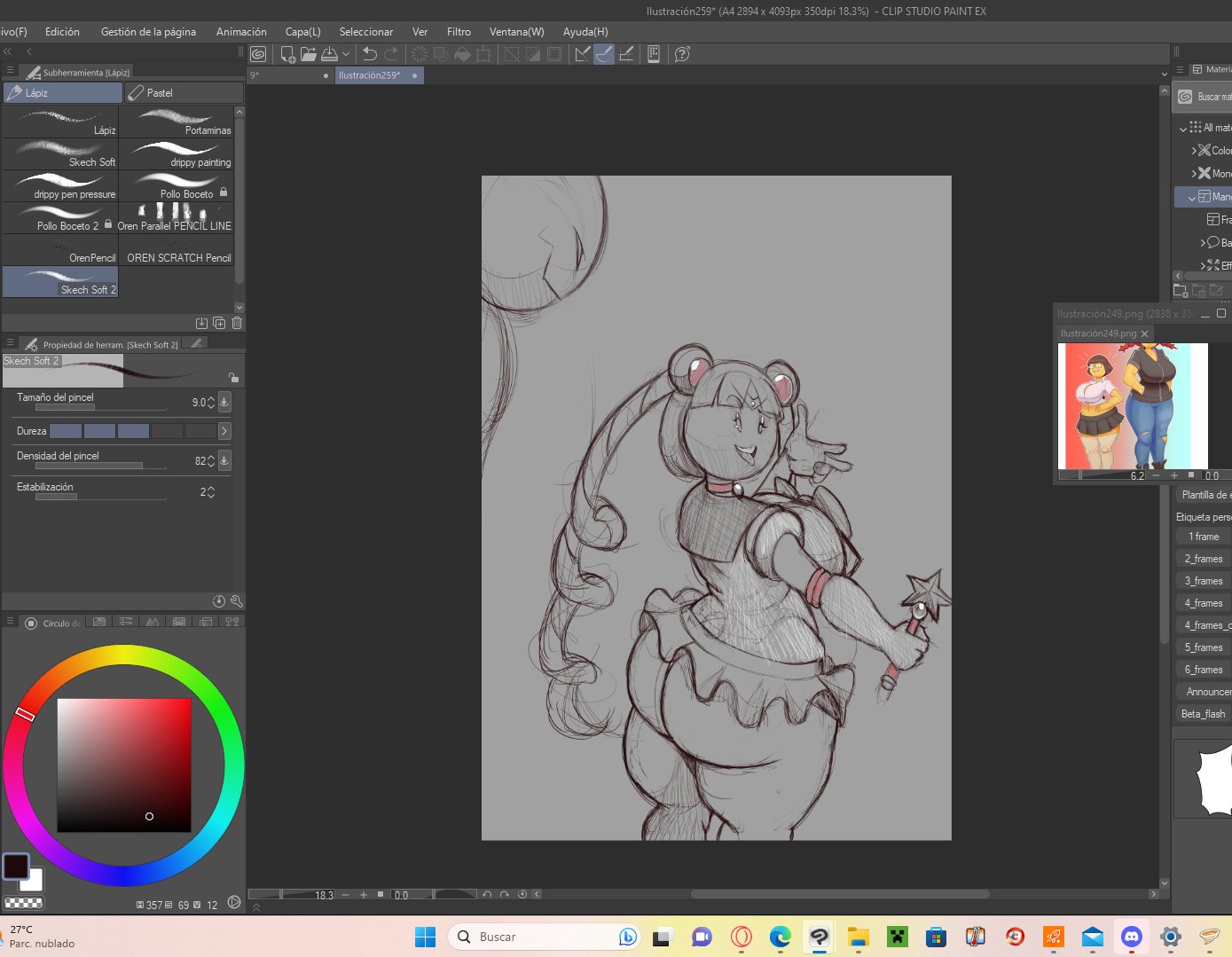This screenshot has height=957, width=1232.
Task: Open the smartphone connection icon
Action: click(654, 54)
